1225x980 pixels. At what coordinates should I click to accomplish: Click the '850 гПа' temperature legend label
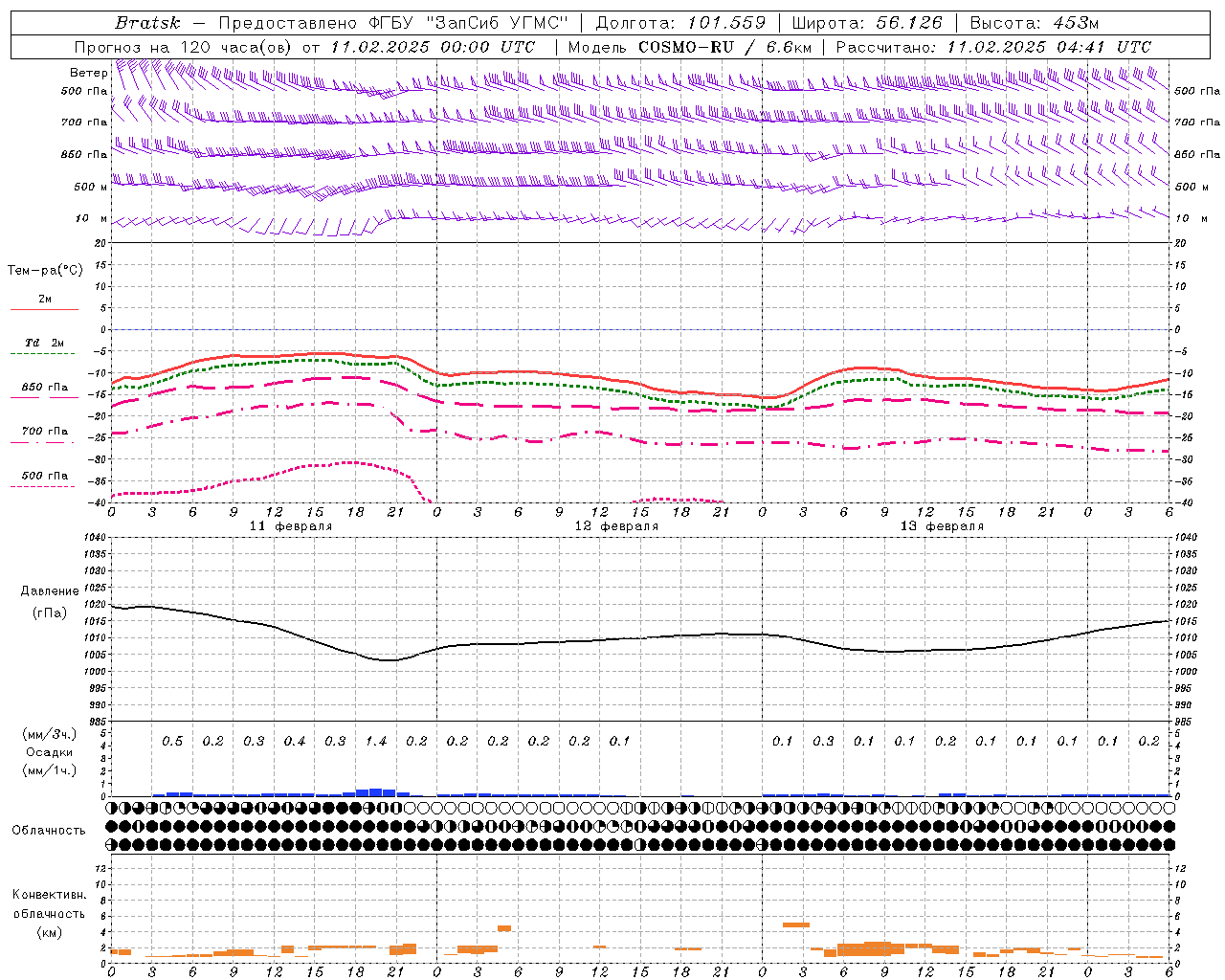click(44, 388)
